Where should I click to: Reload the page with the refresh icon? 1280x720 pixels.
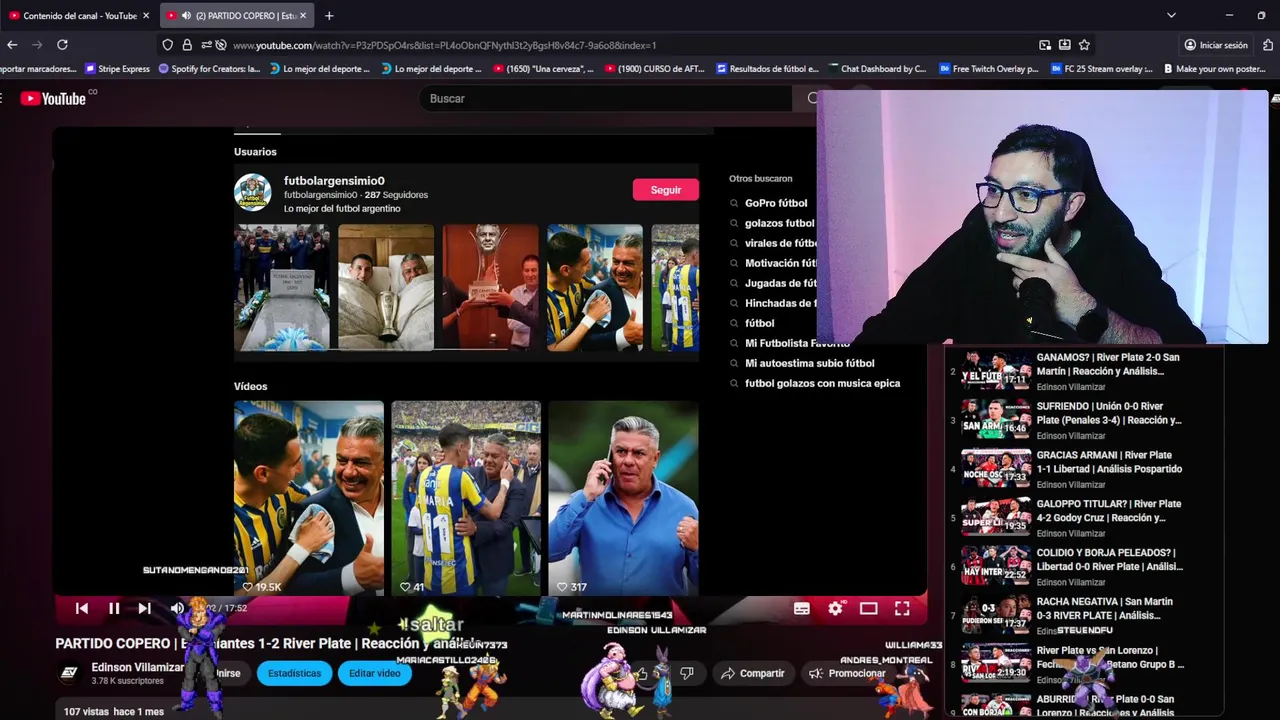coord(62,45)
